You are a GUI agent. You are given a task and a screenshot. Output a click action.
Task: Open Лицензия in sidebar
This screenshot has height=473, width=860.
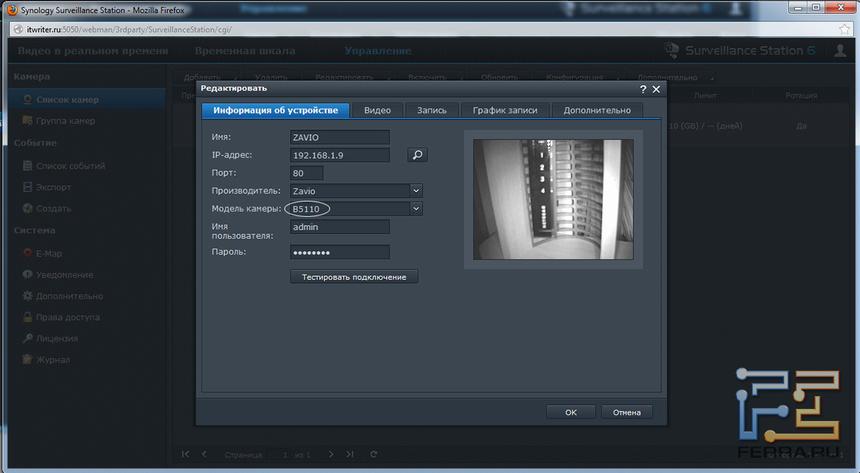[58, 339]
